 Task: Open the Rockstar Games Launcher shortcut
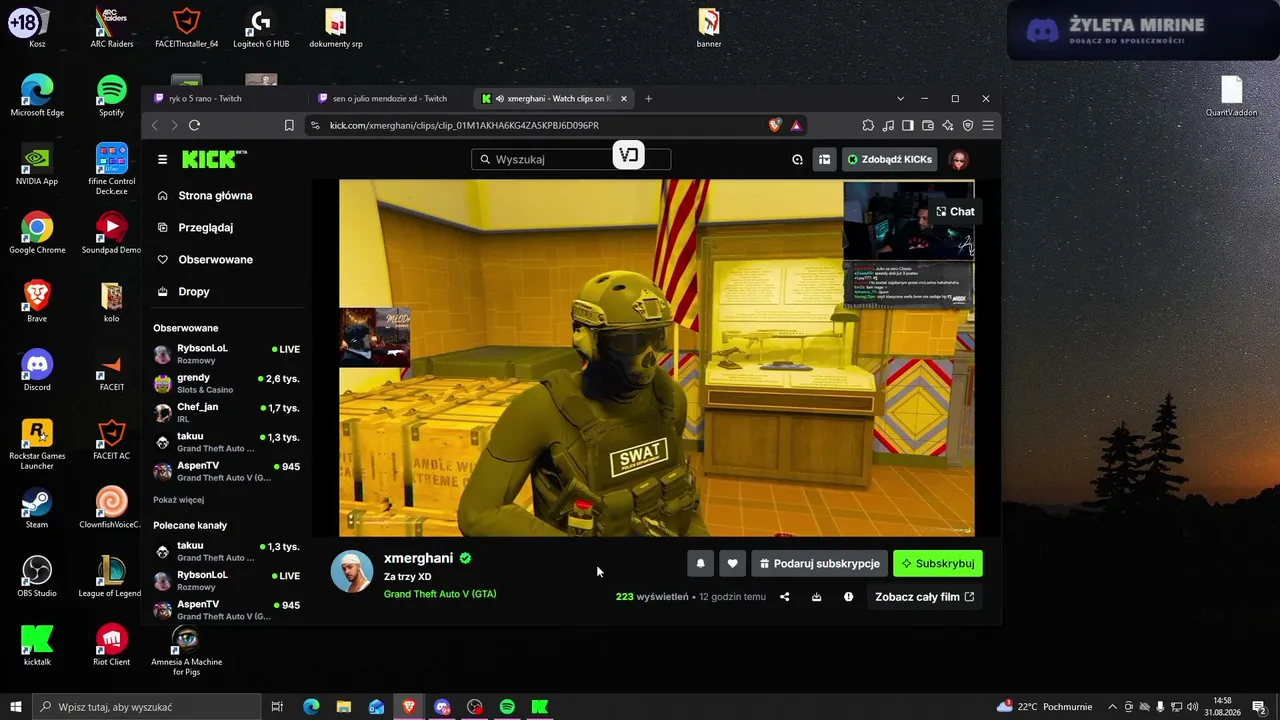pyautogui.click(x=37, y=443)
